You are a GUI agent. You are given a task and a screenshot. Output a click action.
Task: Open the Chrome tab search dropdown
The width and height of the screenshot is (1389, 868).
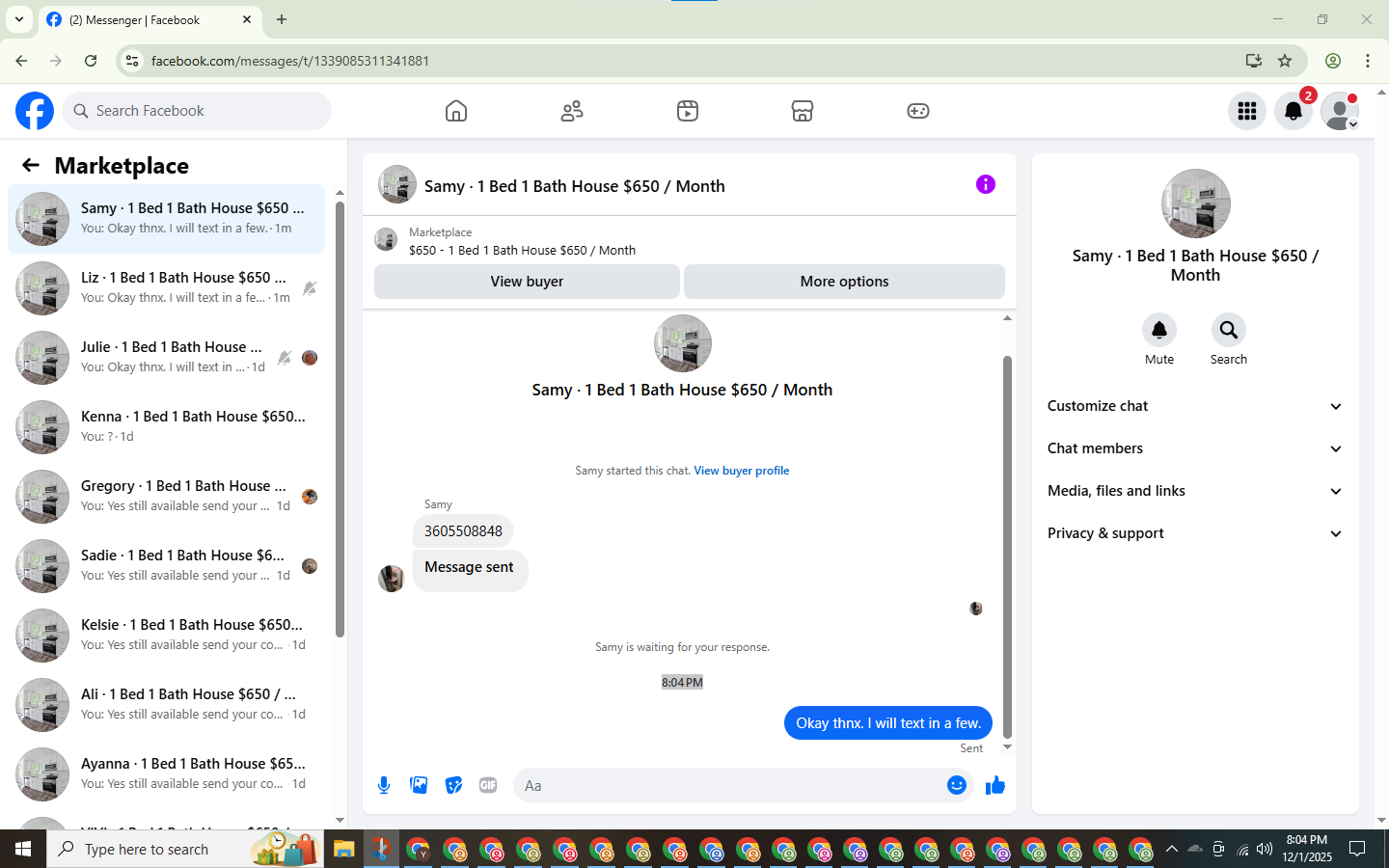19,19
